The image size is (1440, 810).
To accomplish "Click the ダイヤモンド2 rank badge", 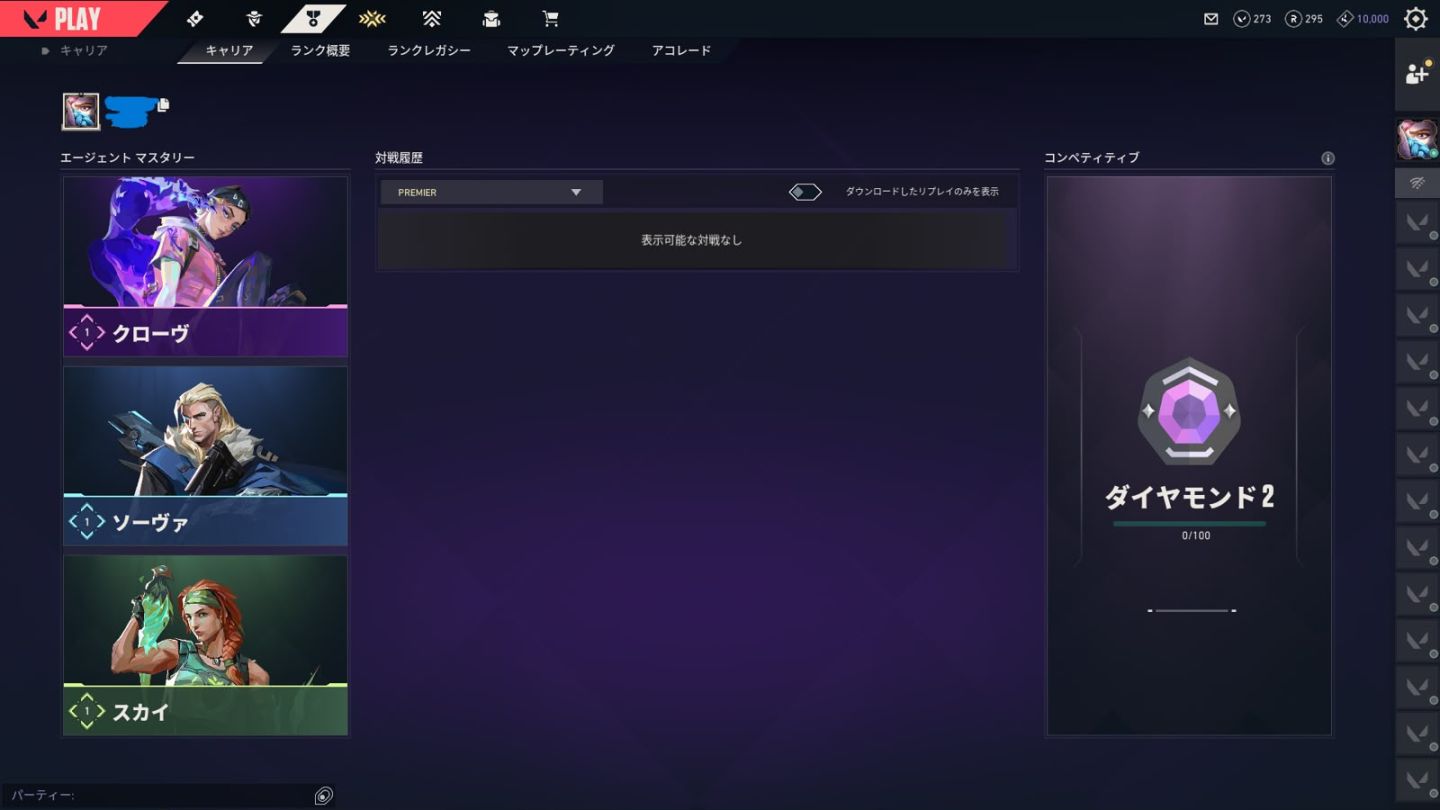I will point(1189,411).
